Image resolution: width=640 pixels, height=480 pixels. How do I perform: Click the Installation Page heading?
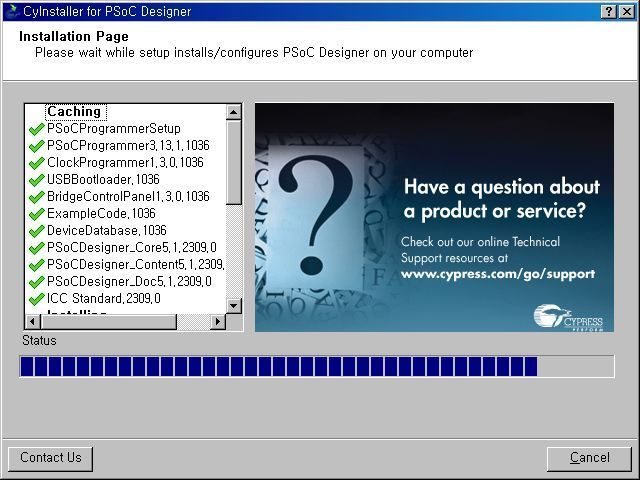74,36
